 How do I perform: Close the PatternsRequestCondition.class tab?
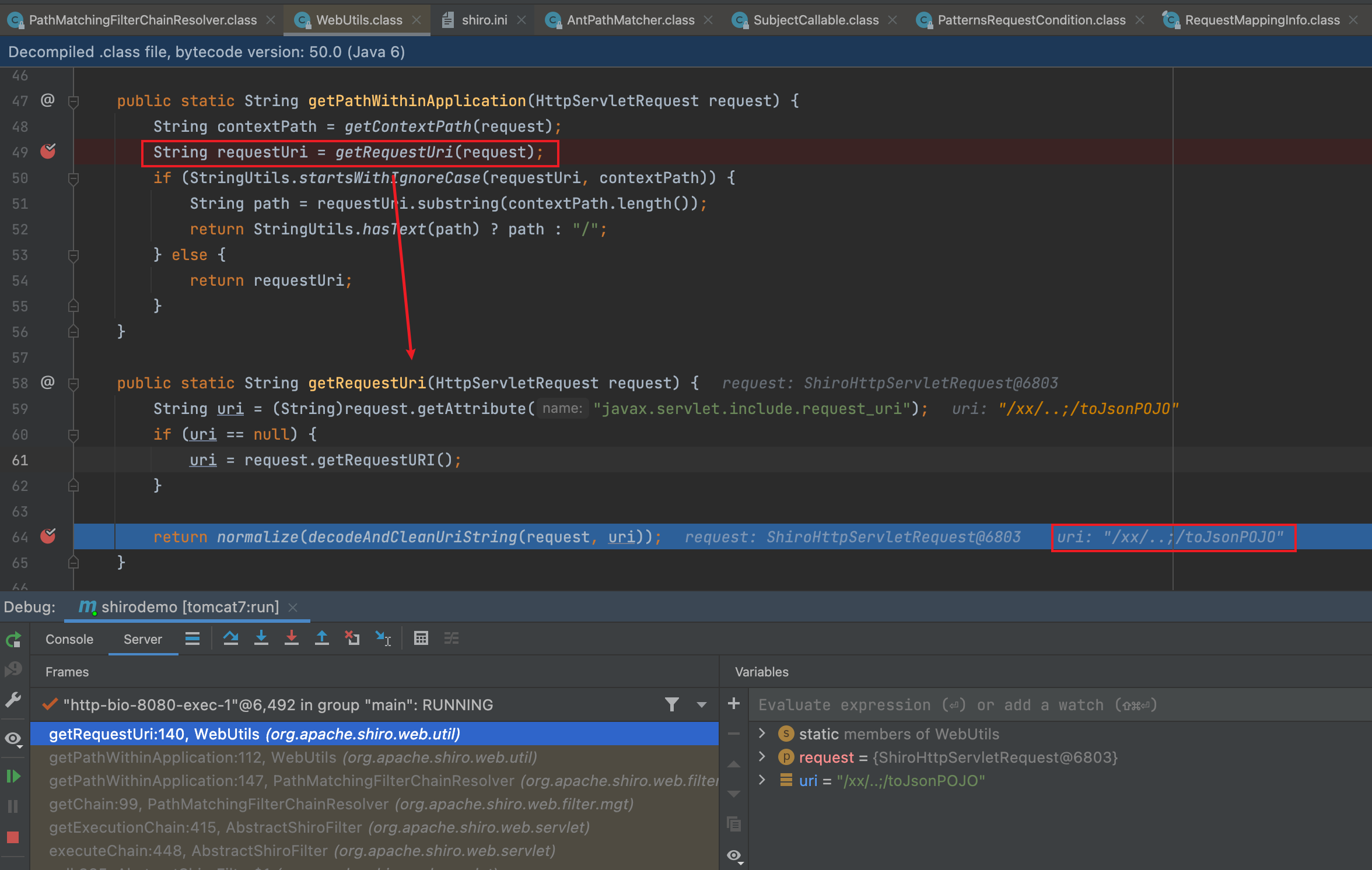tap(1140, 20)
